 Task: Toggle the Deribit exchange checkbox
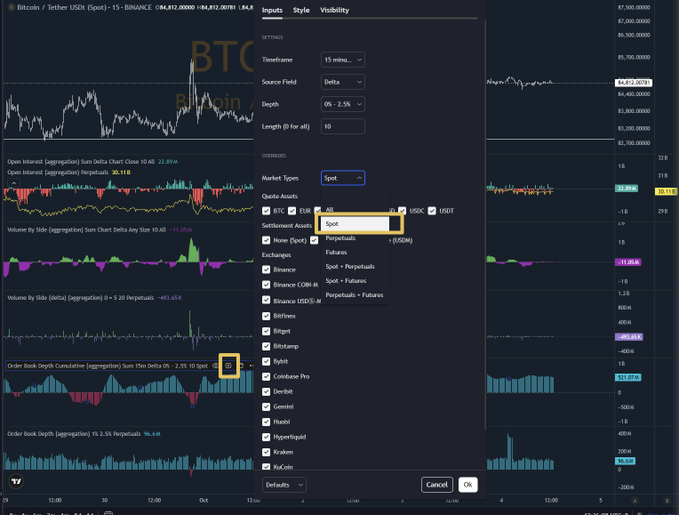(x=266, y=392)
